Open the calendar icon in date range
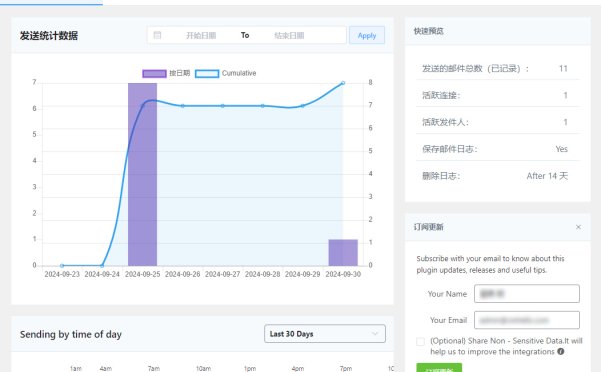601x372 pixels. coord(157,35)
